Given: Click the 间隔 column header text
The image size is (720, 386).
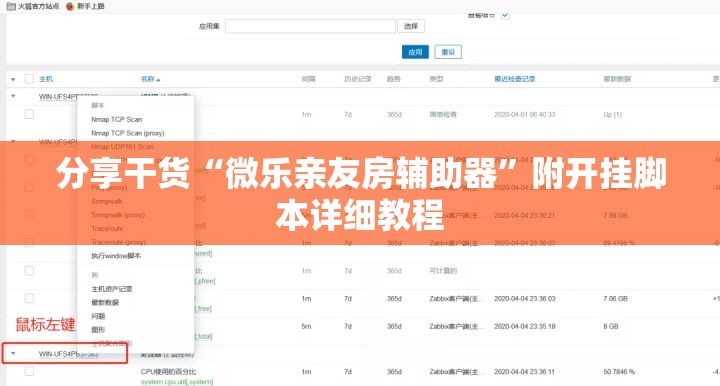Looking at the screenshot, I should 309,79.
